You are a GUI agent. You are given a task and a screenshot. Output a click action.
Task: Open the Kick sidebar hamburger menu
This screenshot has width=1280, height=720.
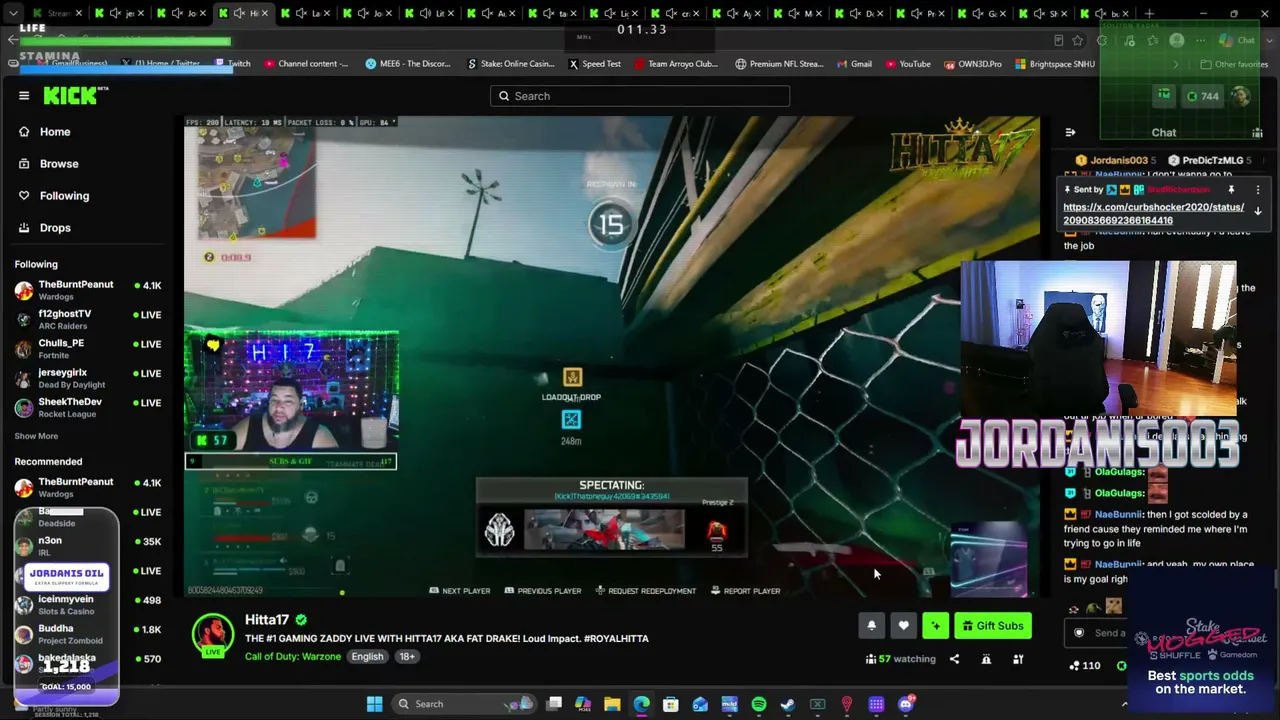pos(24,96)
